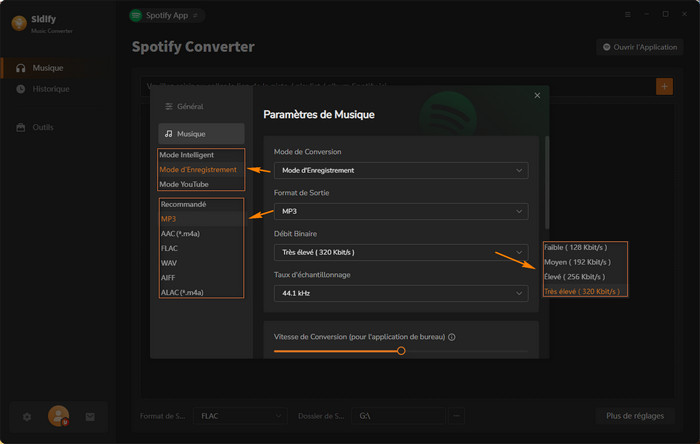Open settings via the gear icon at bottom left
The image size is (700, 444).
(27, 417)
